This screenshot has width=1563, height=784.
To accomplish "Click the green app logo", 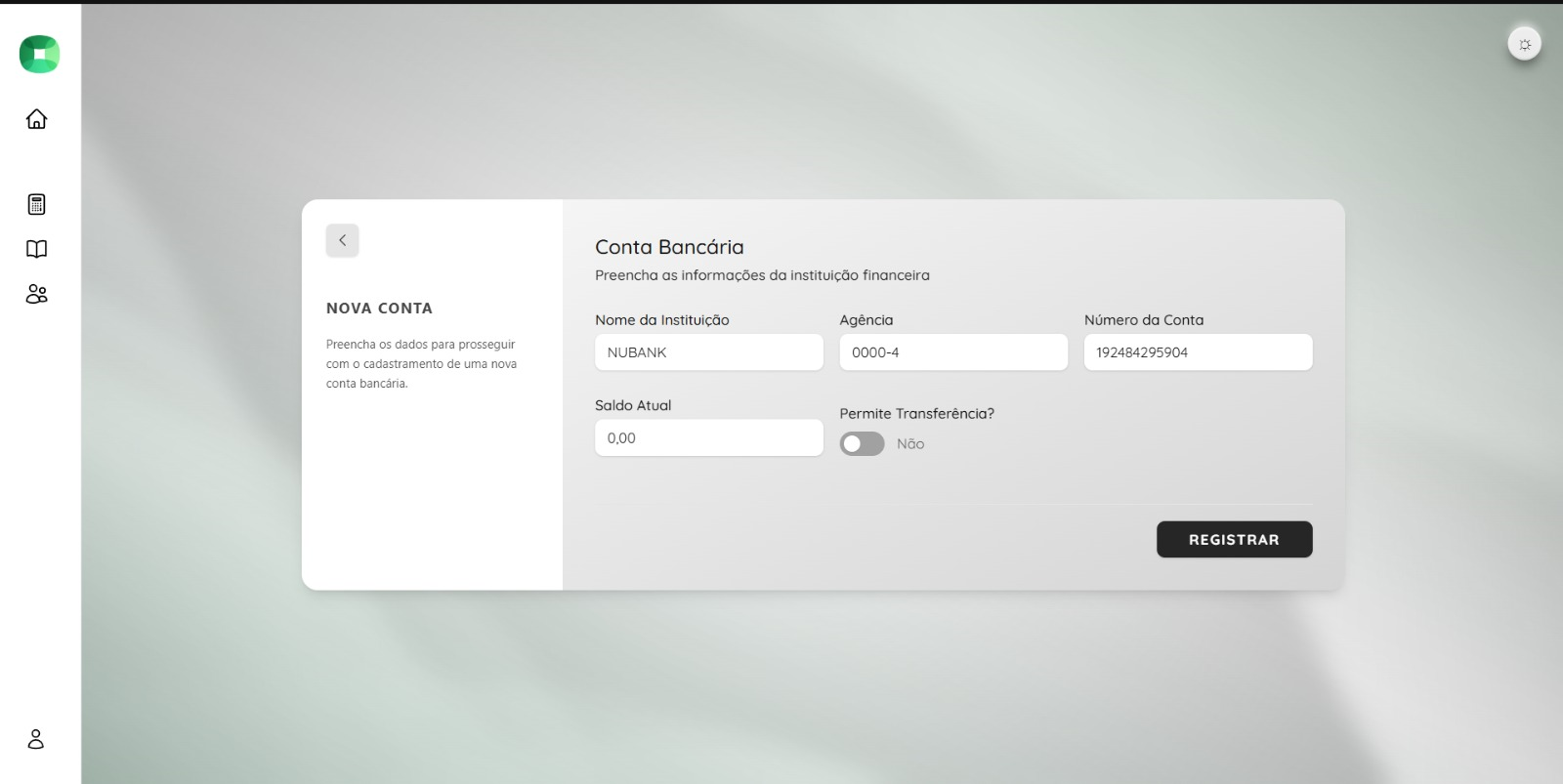I will tap(39, 54).
